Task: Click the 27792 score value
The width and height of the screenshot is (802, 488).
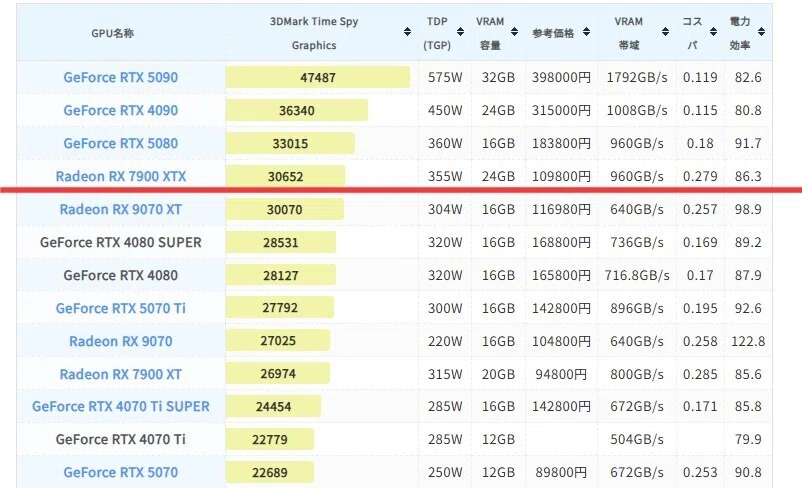Action: 280,307
